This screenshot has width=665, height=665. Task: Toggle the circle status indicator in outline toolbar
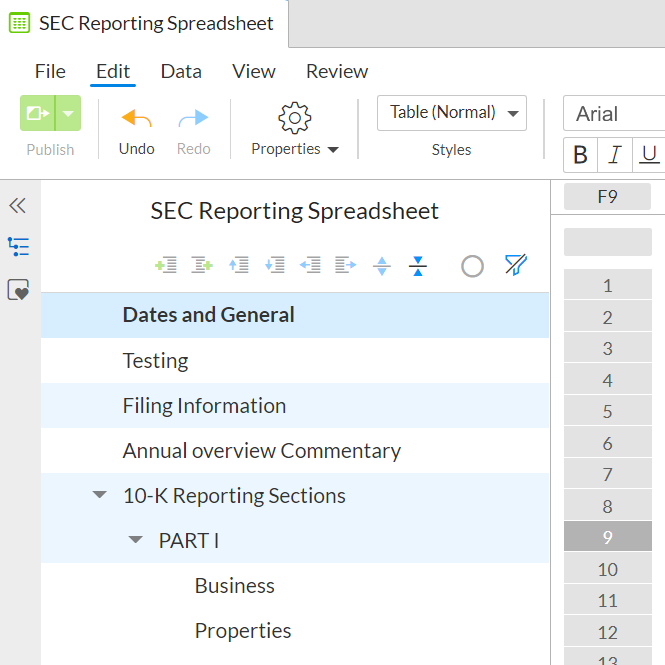click(472, 265)
